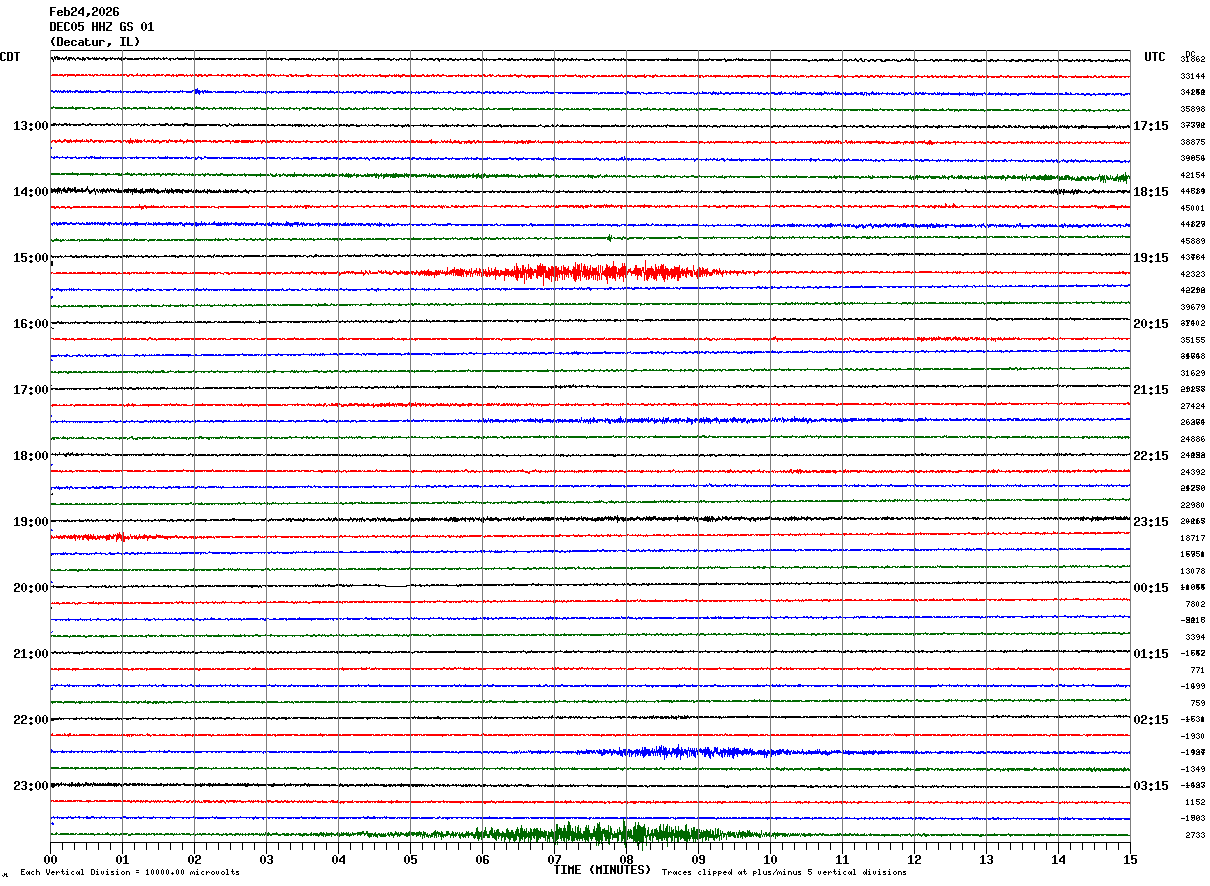Select the 23:00 CDT time label

tap(31, 786)
